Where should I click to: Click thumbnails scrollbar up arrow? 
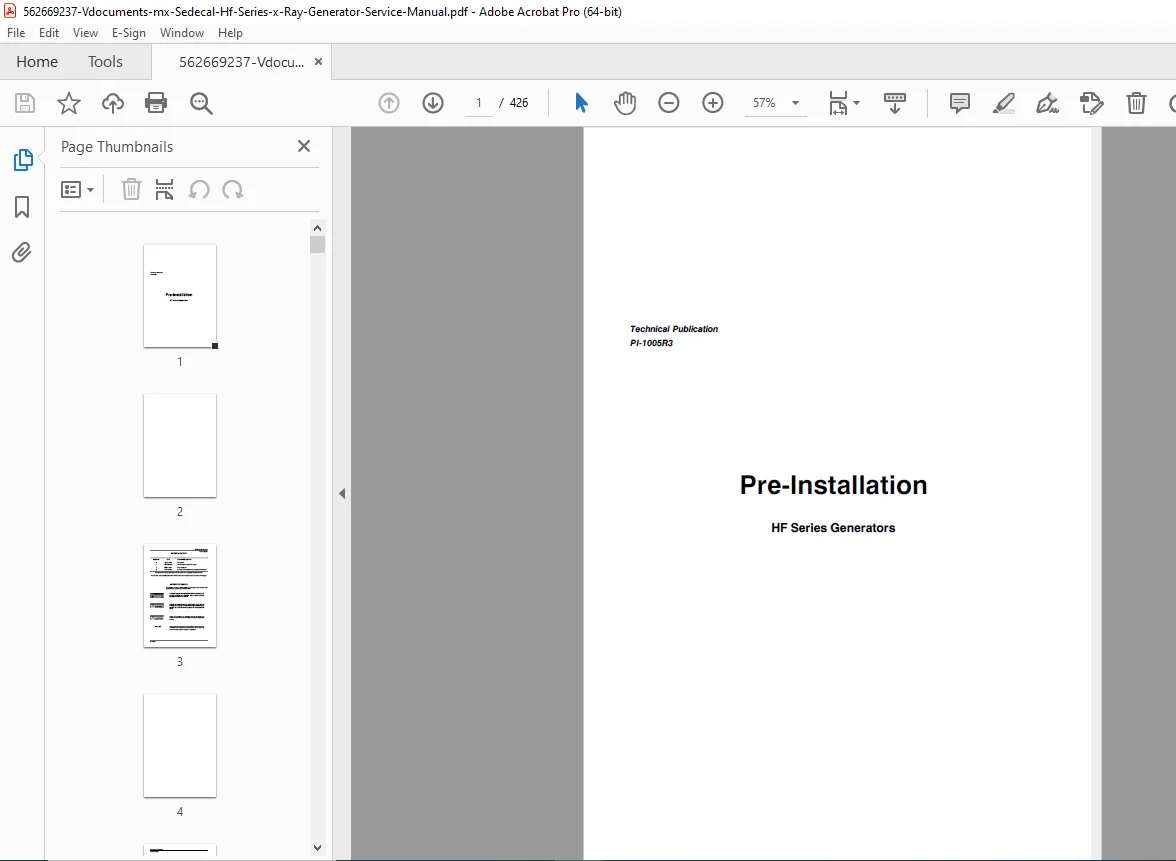[x=317, y=228]
